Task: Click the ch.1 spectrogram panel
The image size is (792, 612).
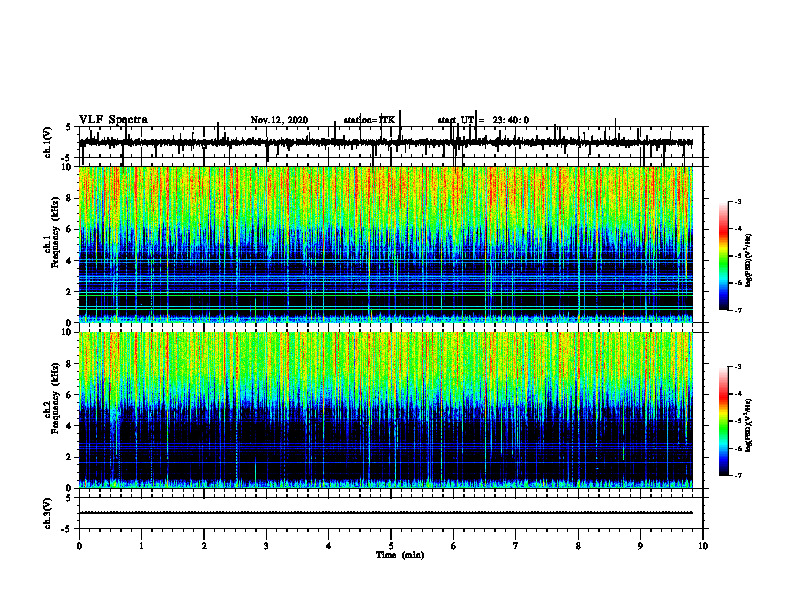Action: (385, 244)
